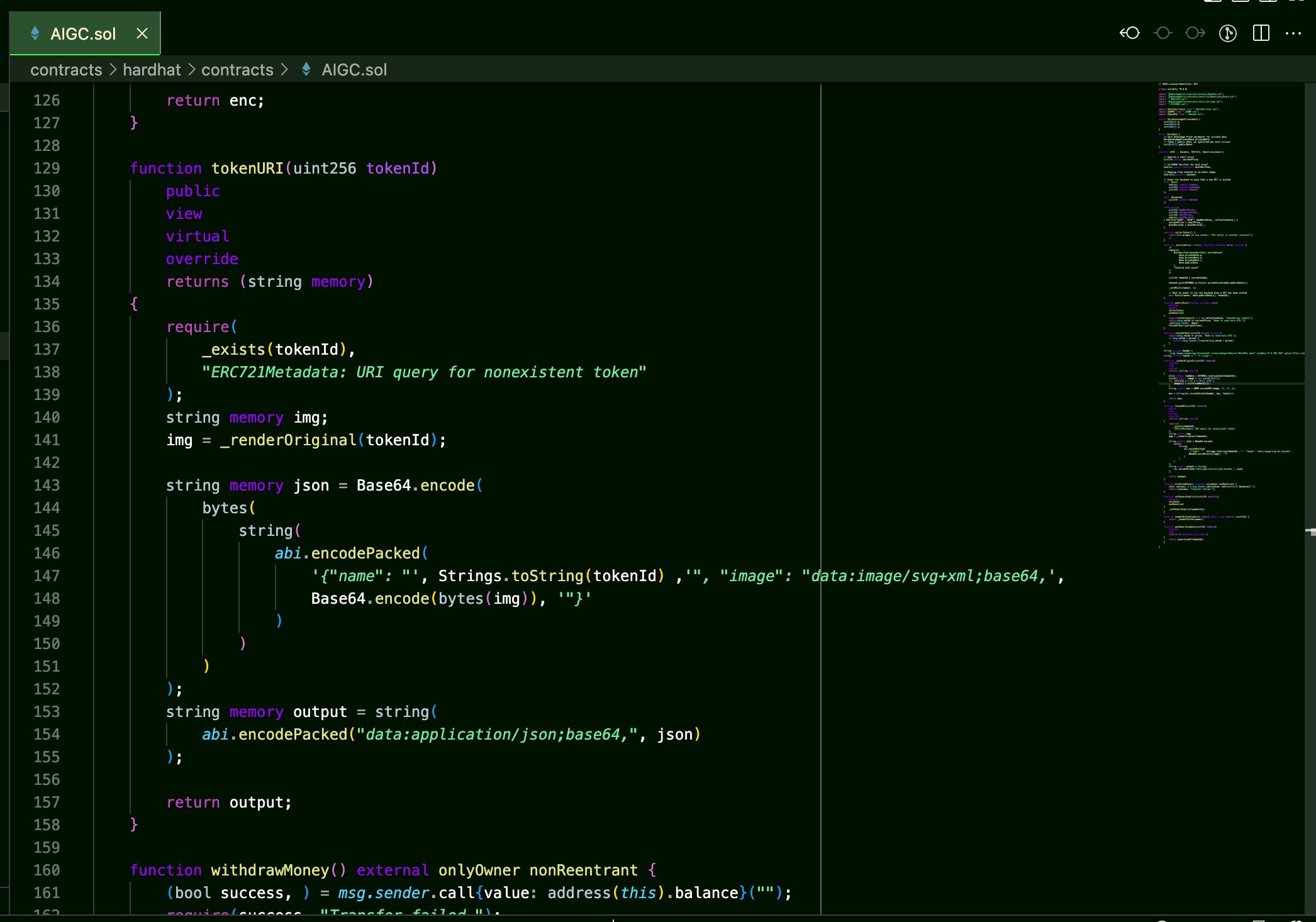Click 'return enc;' on line 126
The image size is (1316, 922).
click(x=216, y=101)
